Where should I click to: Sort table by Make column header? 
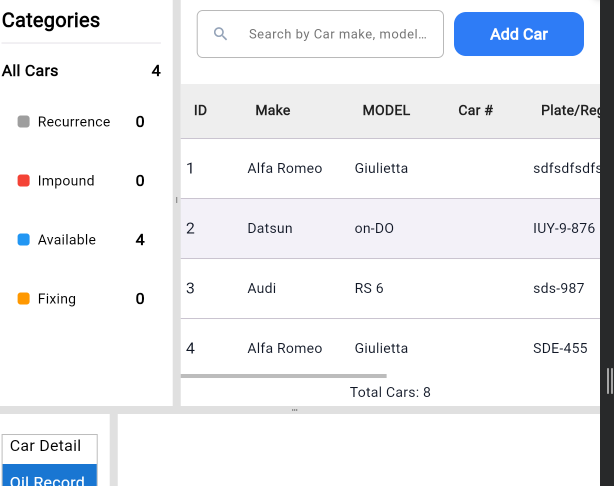[272, 110]
